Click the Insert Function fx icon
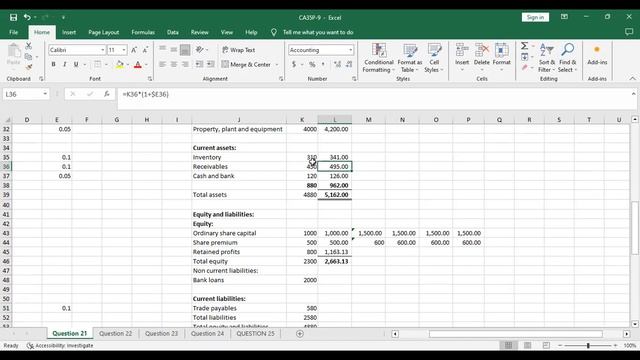Viewport: 640px width, 360px height. point(107,94)
